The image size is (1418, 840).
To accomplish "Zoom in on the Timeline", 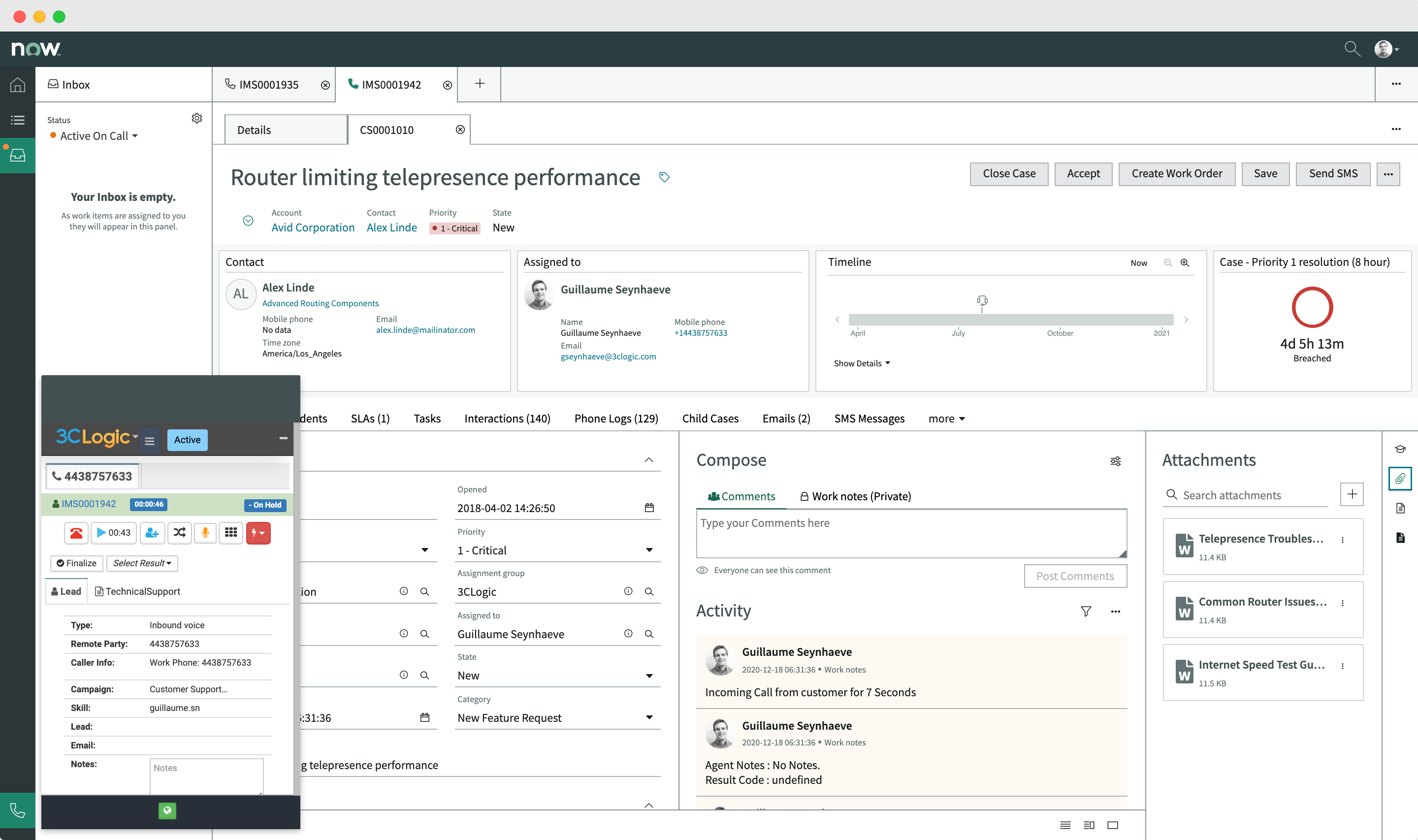I will pyautogui.click(x=1184, y=262).
